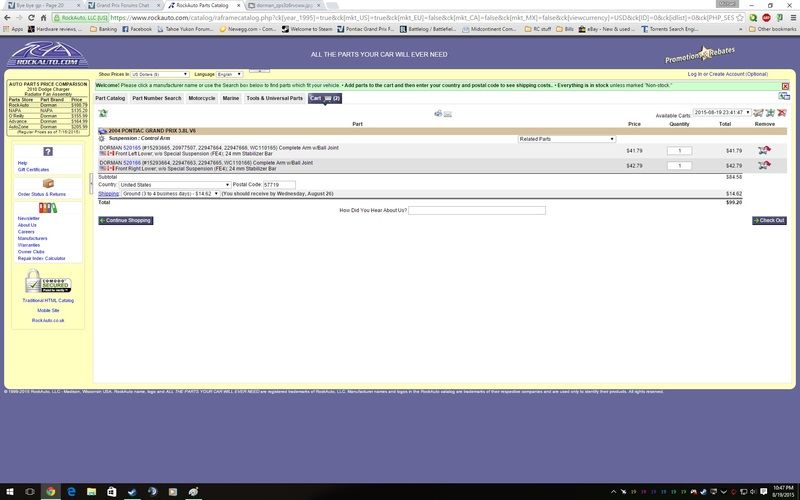Screen dimensions: 800x500
Task: Click the Postal Code input field
Action: tap(279, 185)
